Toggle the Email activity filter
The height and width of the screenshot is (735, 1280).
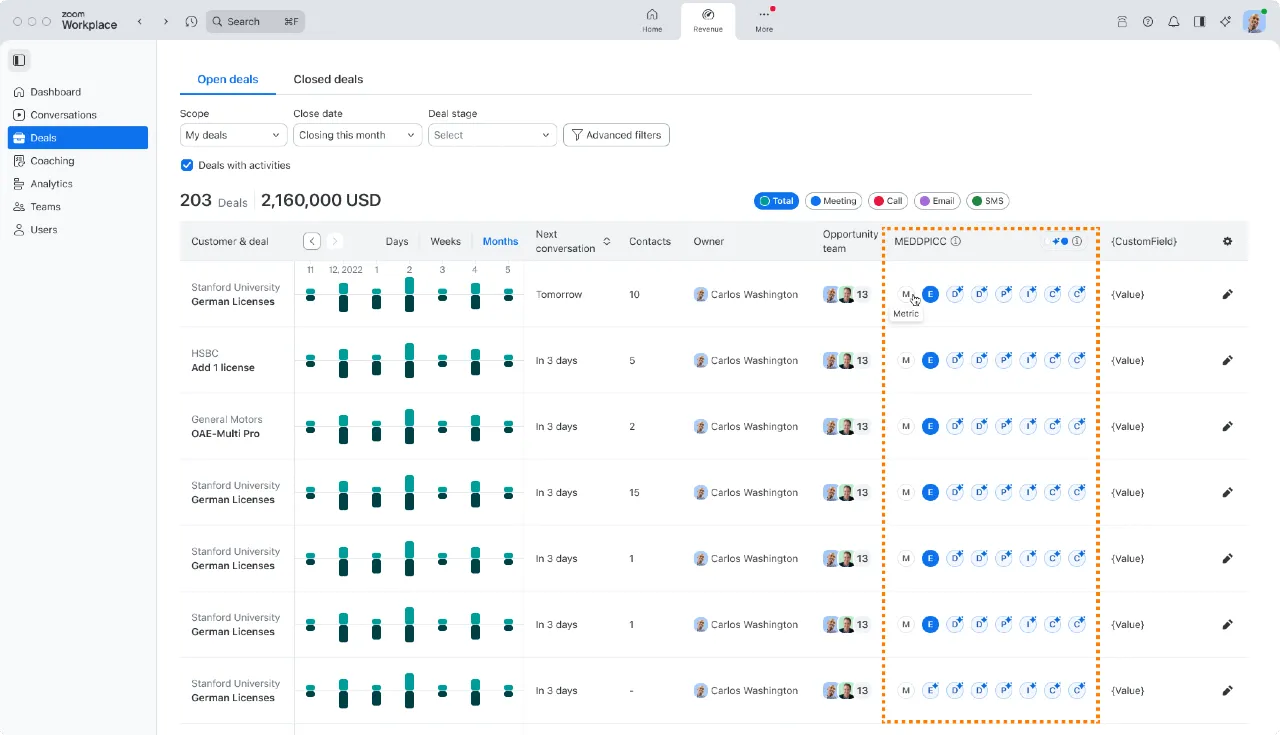click(937, 201)
